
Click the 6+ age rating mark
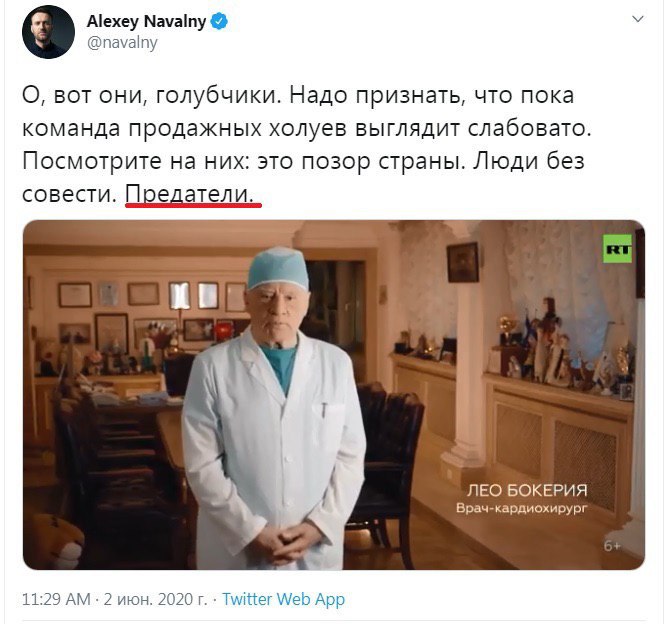pyautogui.click(x=612, y=546)
